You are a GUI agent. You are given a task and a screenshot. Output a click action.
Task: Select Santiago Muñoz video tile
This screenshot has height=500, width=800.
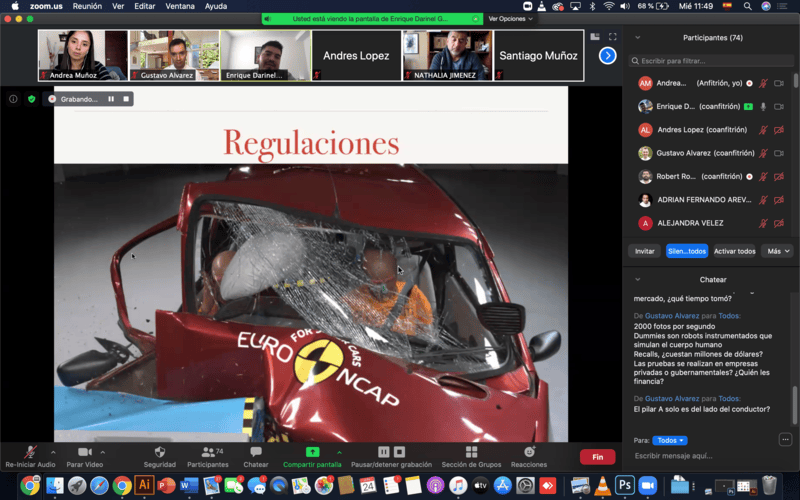[x=539, y=55]
